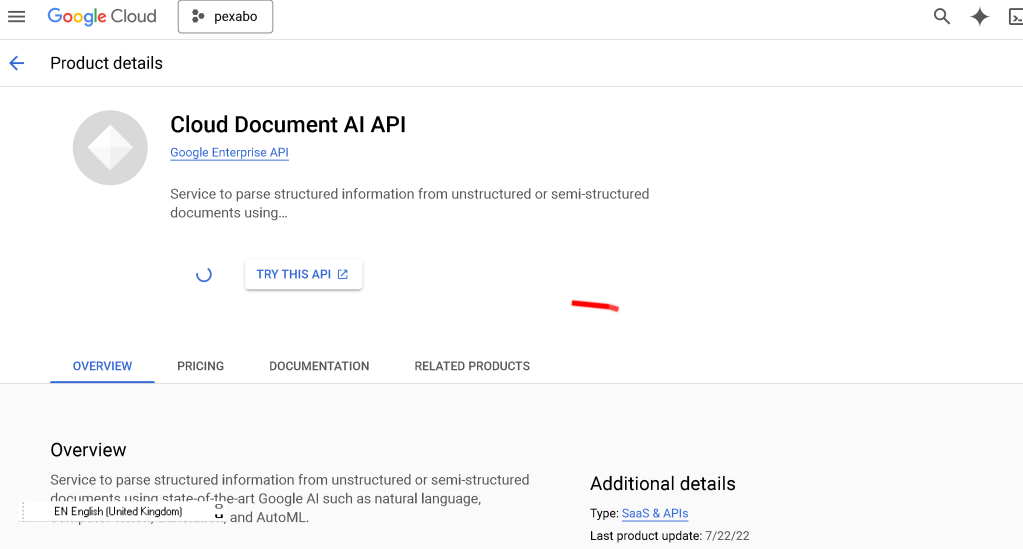Click the Additional details heading
The image size is (1023, 549).
[662, 484]
